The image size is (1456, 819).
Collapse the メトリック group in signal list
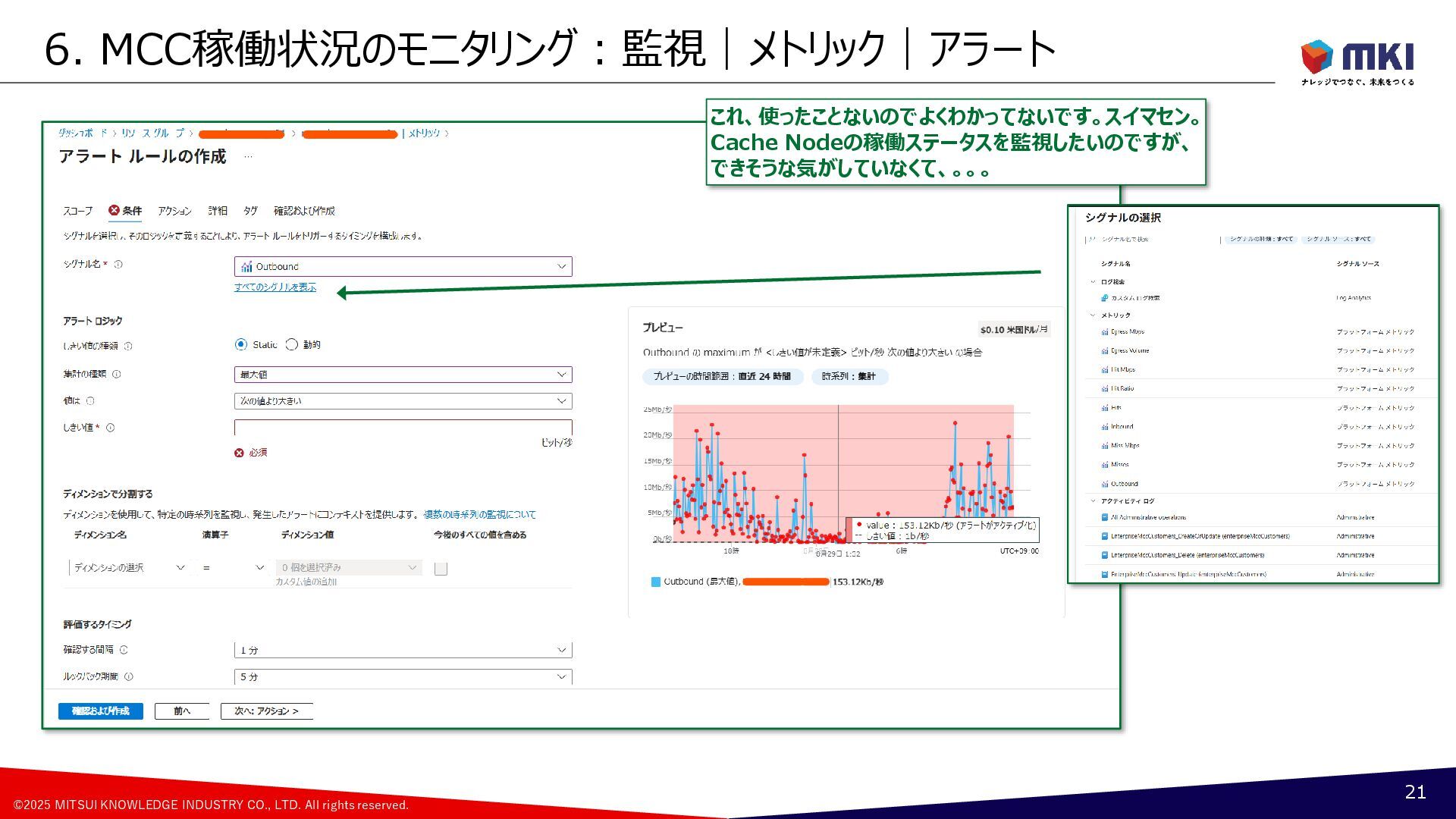(x=1093, y=315)
